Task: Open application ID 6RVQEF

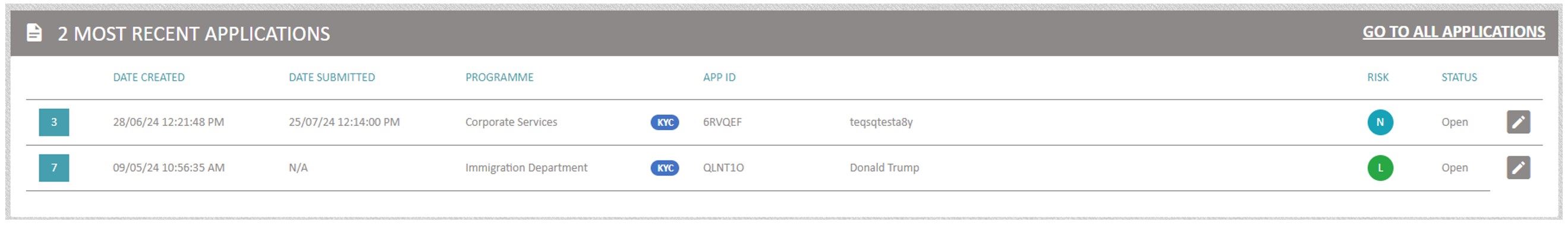Action: tap(722, 122)
